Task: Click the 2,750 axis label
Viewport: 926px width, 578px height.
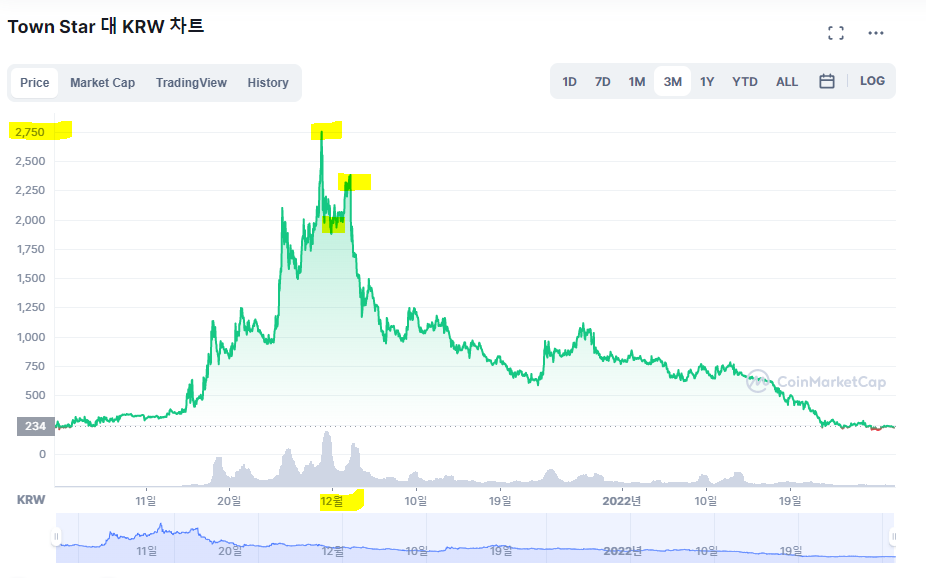Action: pyautogui.click(x=30, y=132)
